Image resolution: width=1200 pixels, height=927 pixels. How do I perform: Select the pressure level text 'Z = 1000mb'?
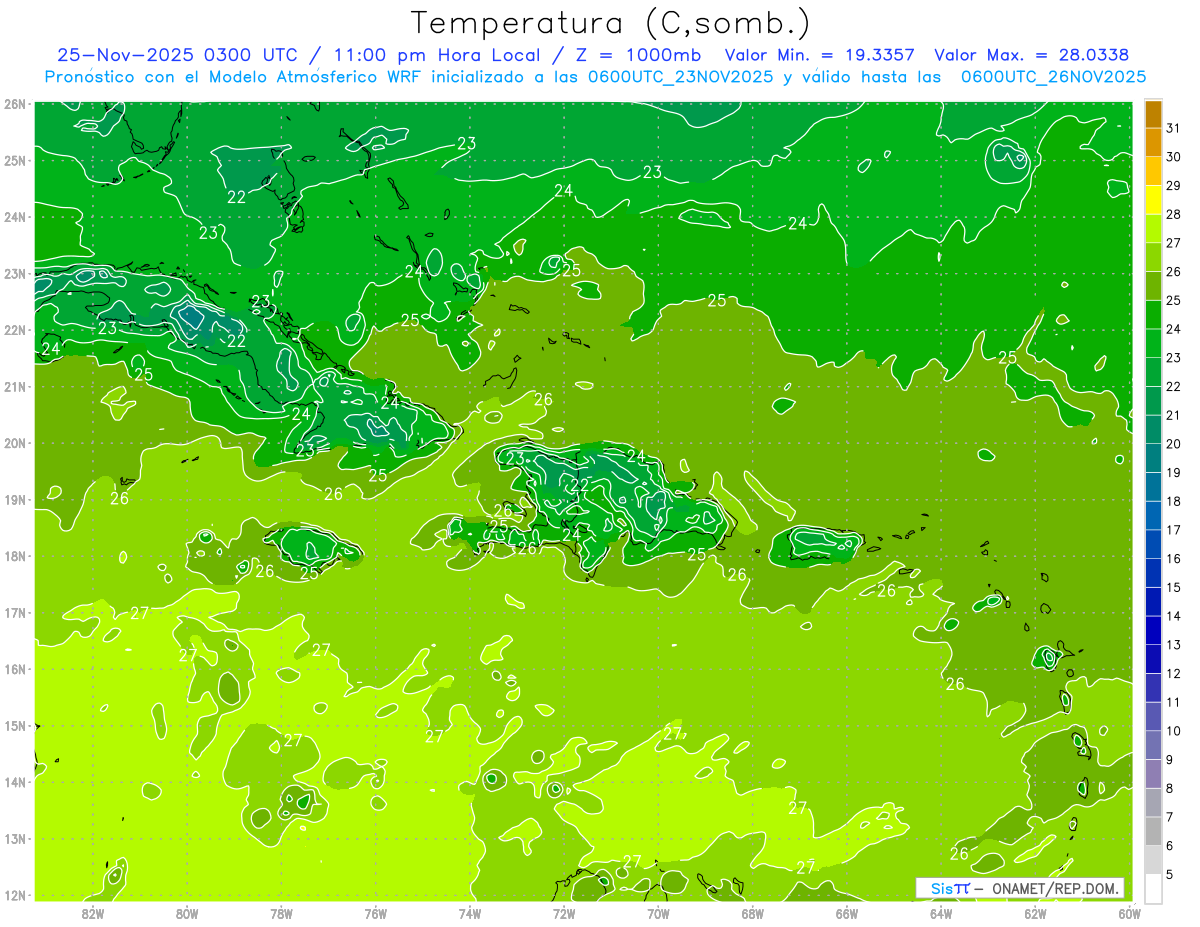click(x=637, y=54)
